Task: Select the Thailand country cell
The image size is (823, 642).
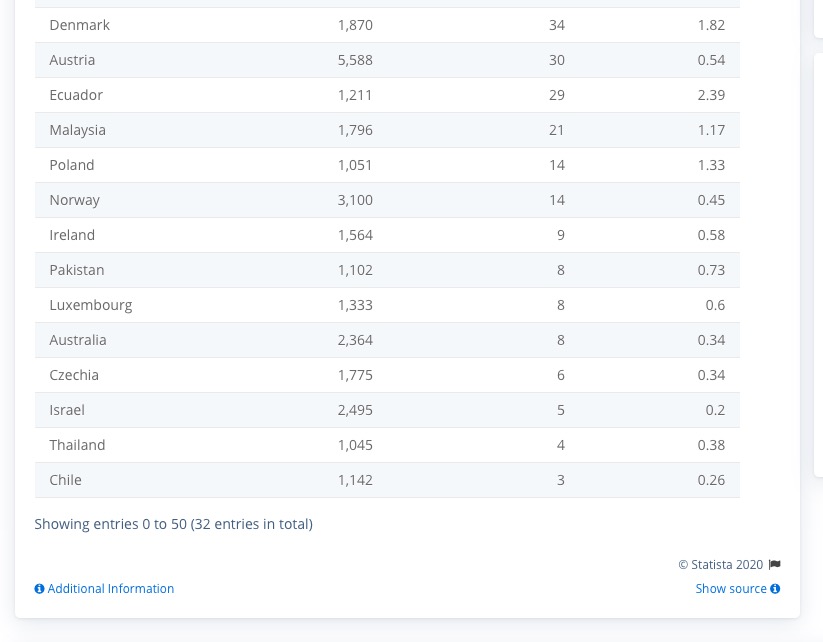Action: (77, 445)
